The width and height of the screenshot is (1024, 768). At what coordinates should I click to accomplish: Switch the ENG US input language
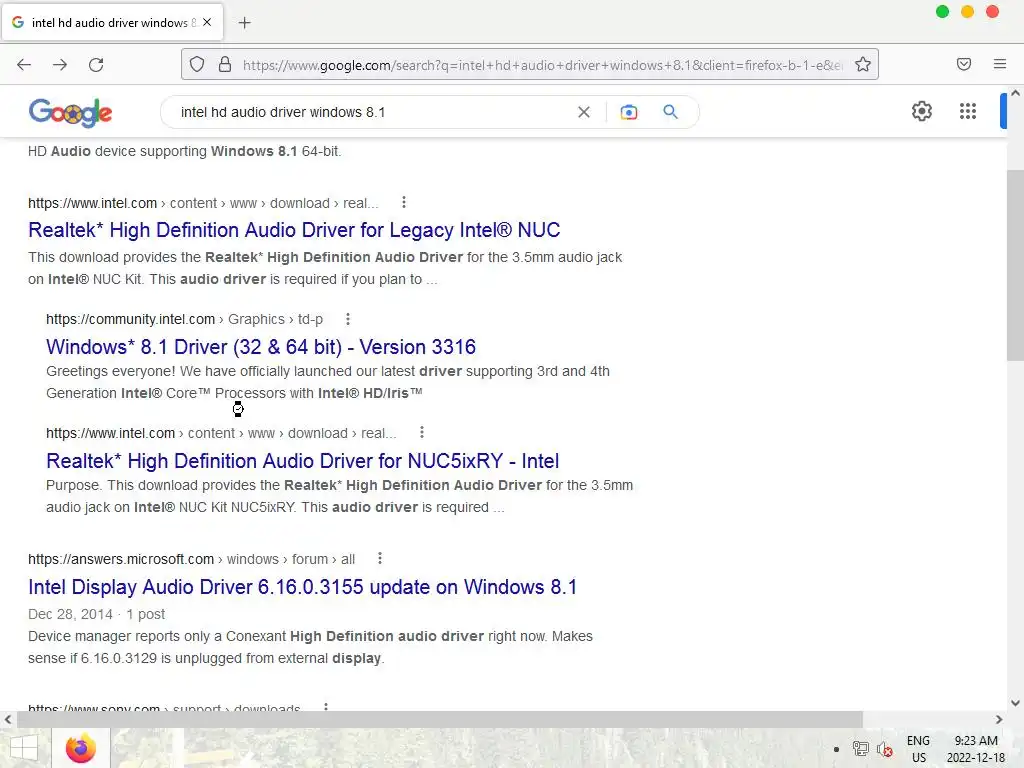[918, 749]
